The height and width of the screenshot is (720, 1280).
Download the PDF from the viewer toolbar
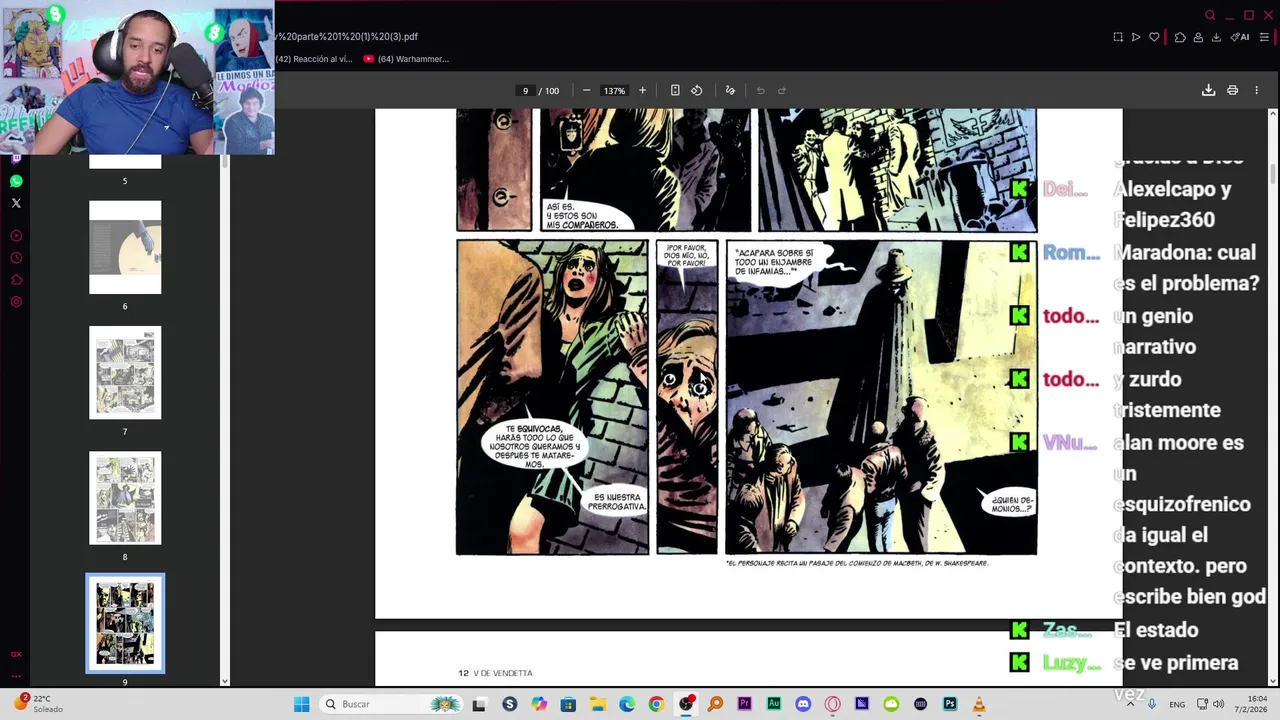click(1208, 90)
